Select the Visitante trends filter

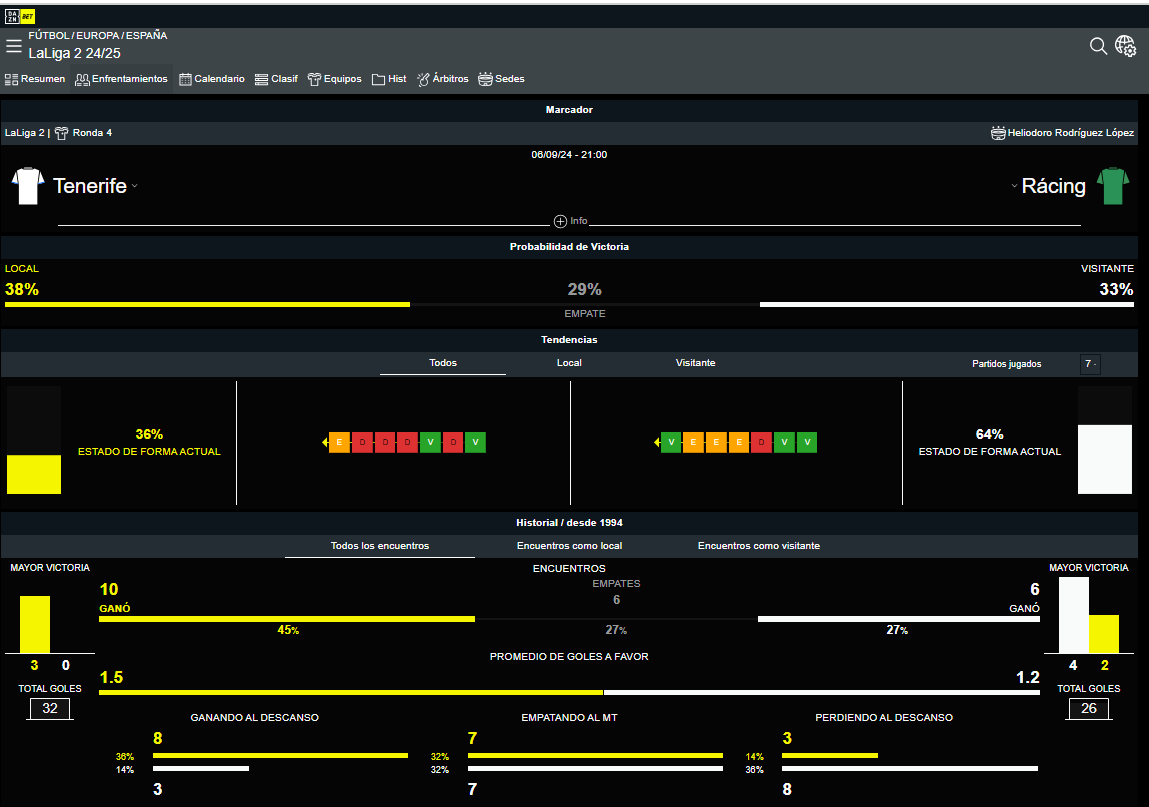(695, 363)
